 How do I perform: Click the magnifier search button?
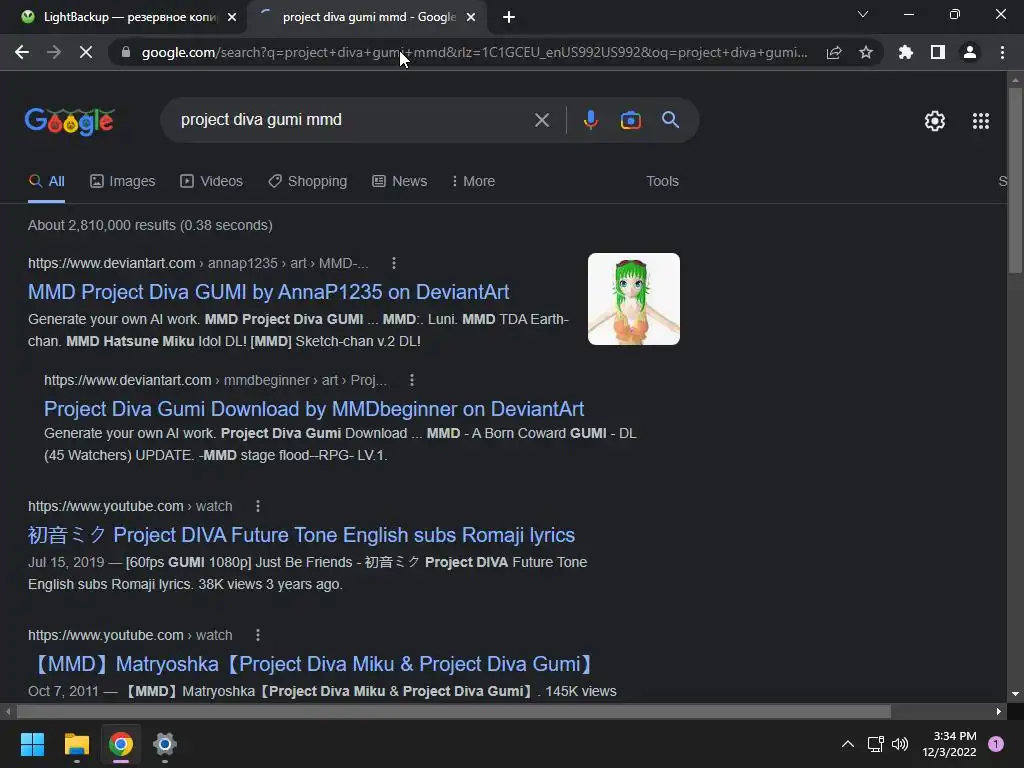pyautogui.click(x=670, y=120)
